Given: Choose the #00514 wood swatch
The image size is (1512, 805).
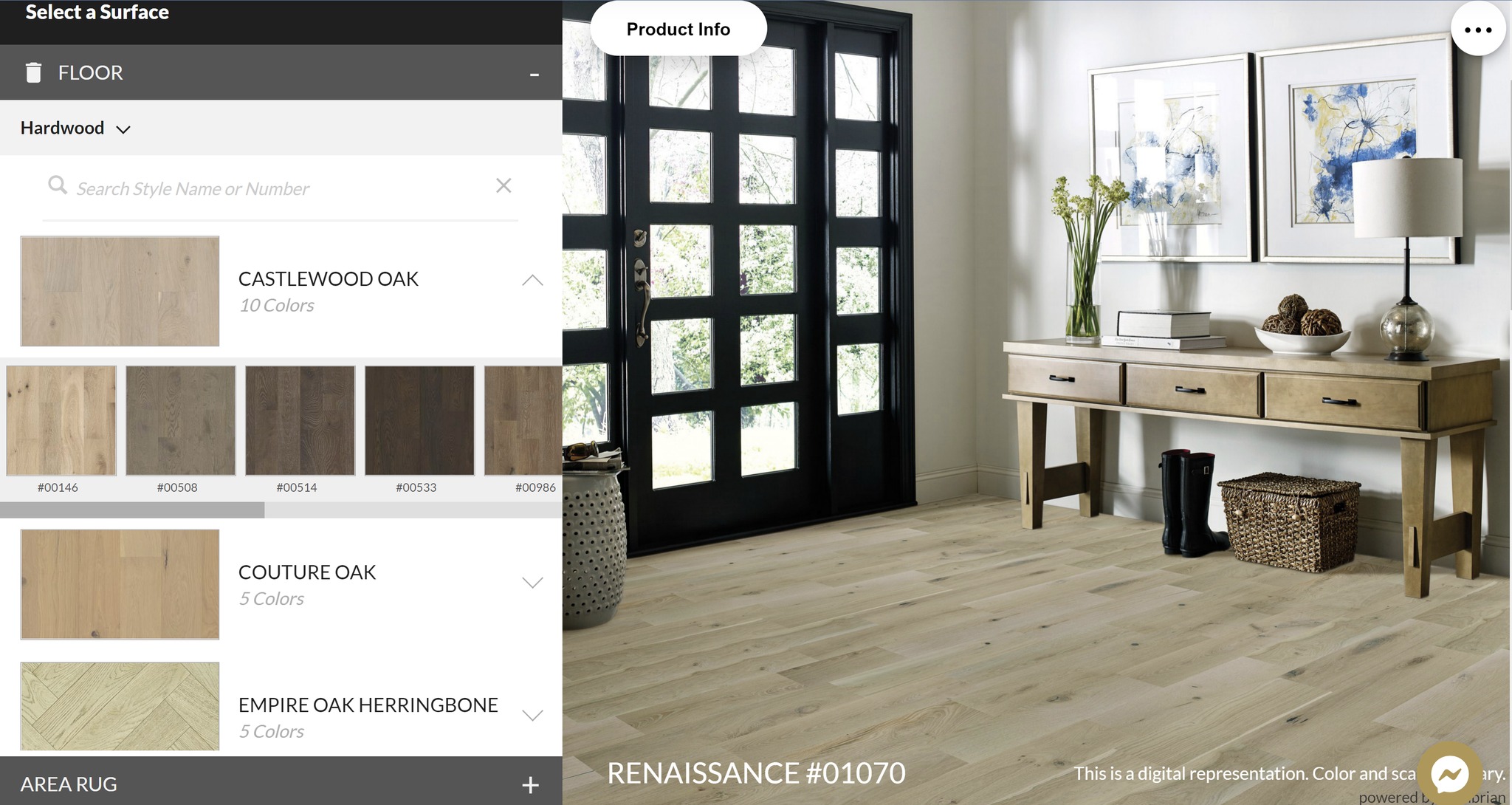Looking at the screenshot, I should [x=300, y=420].
